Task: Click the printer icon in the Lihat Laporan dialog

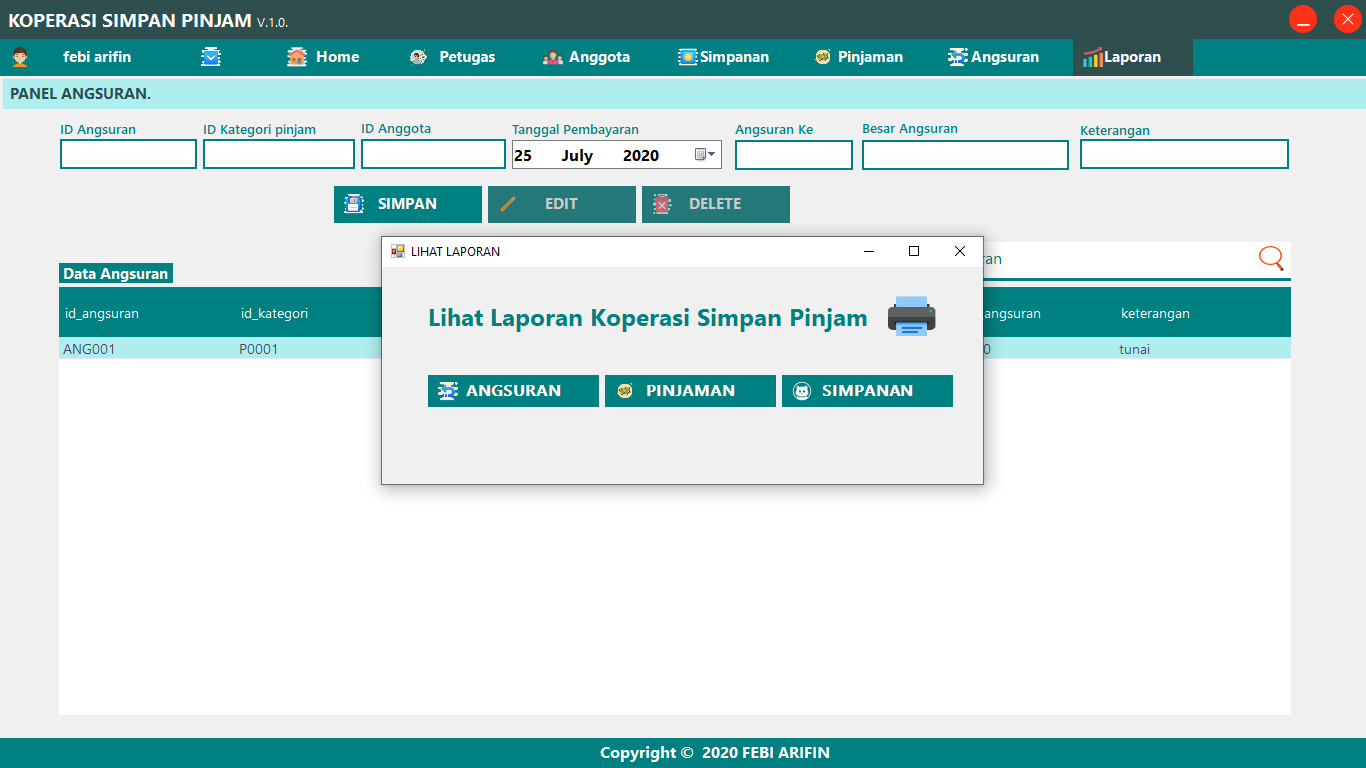Action: click(x=910, y=317)
